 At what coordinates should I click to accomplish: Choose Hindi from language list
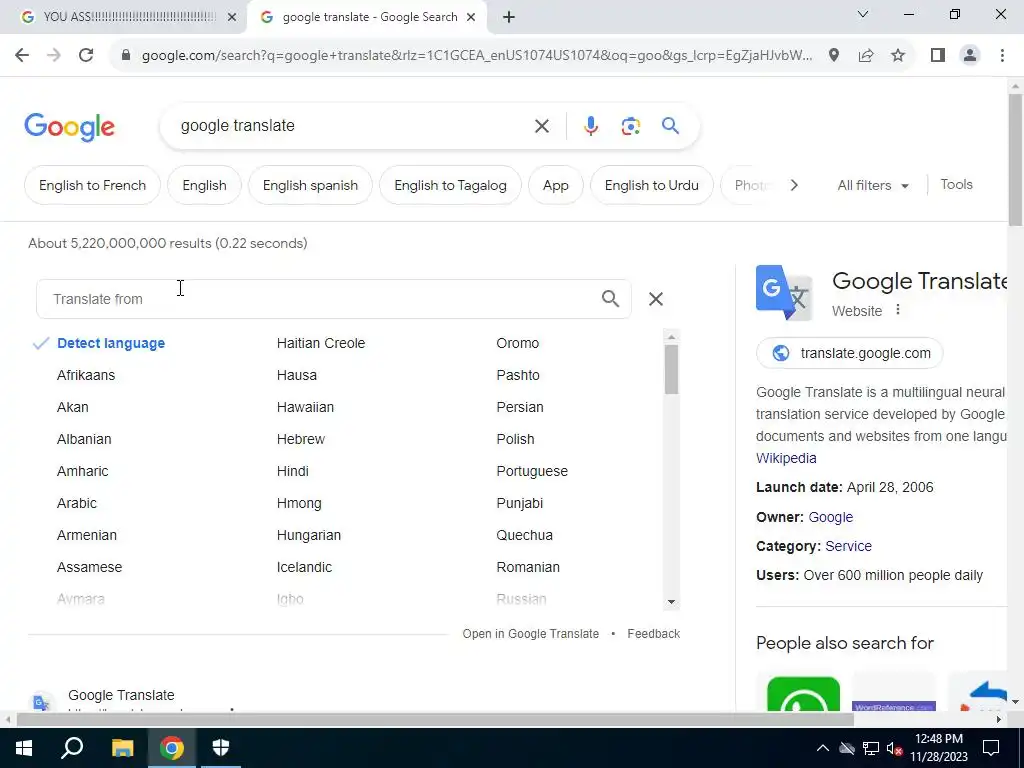293,472
